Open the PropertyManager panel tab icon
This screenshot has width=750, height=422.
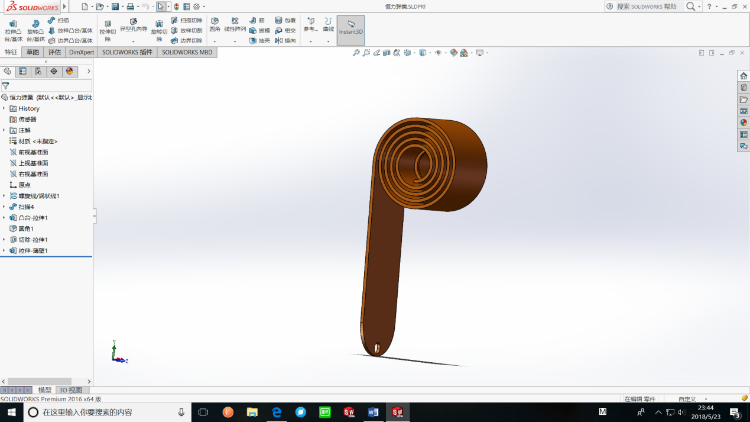coord(23,71)
